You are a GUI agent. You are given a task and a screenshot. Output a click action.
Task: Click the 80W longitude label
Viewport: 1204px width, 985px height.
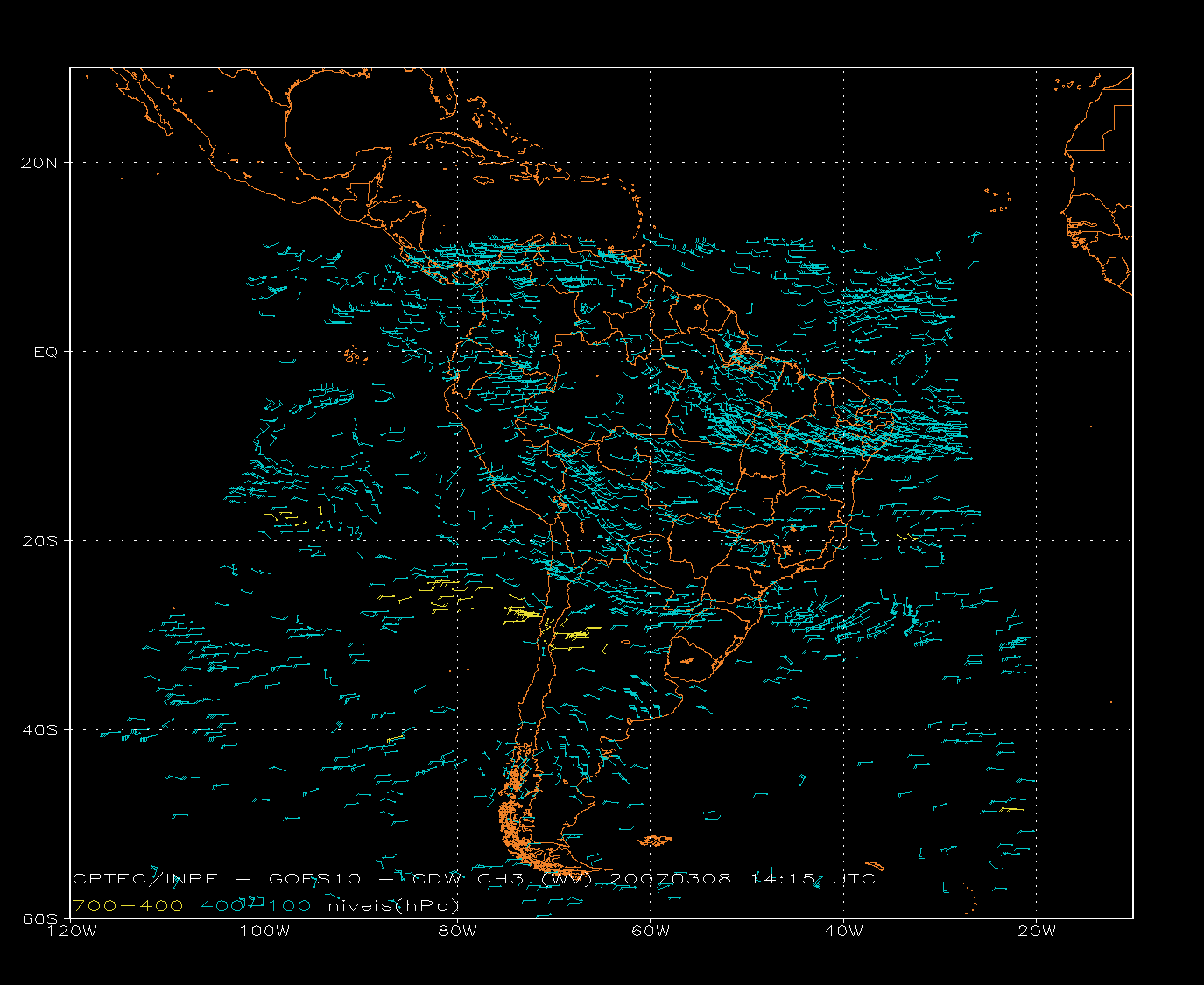(x=457, y=931)
